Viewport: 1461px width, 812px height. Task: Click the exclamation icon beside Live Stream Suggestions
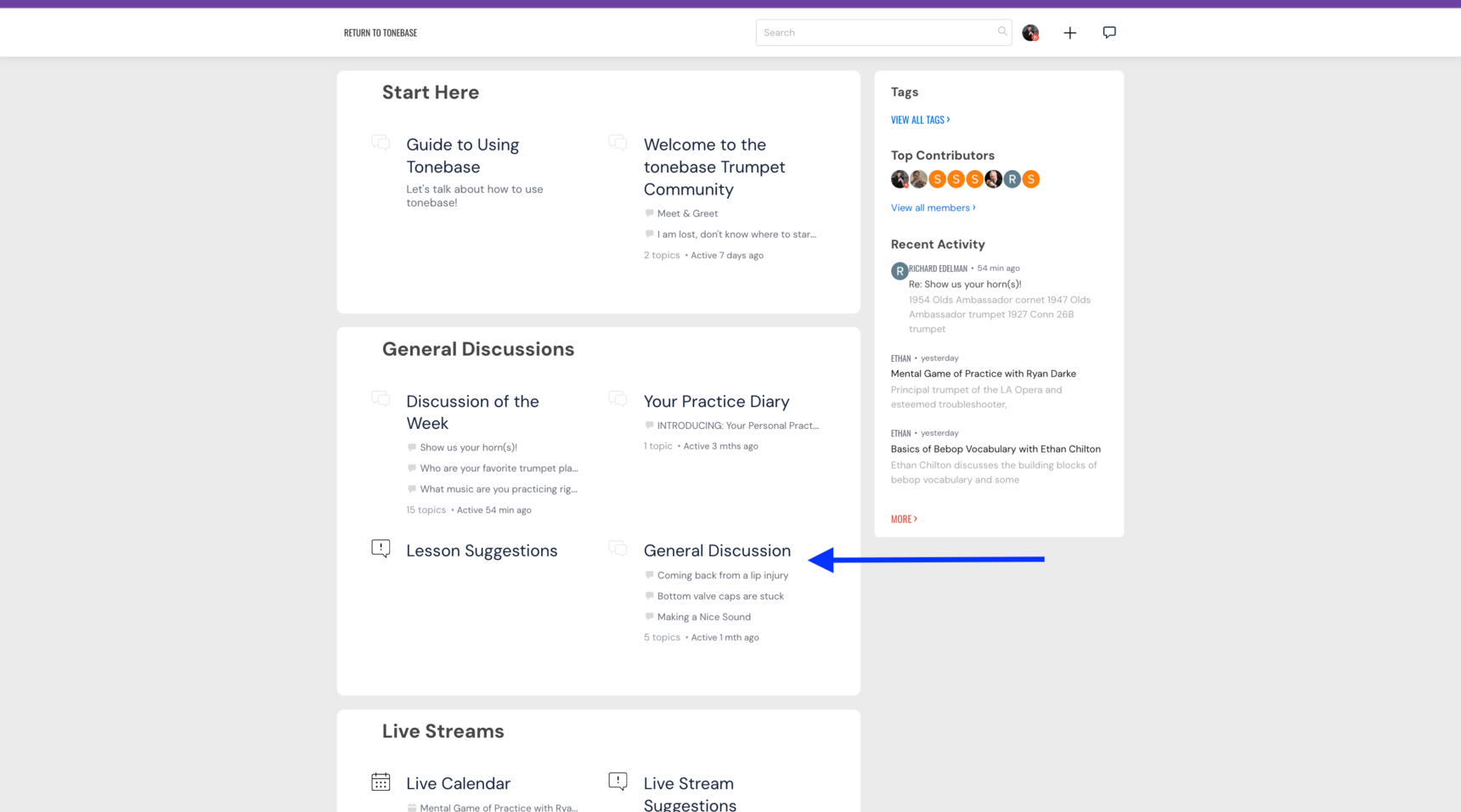click(x=618, y=781)
